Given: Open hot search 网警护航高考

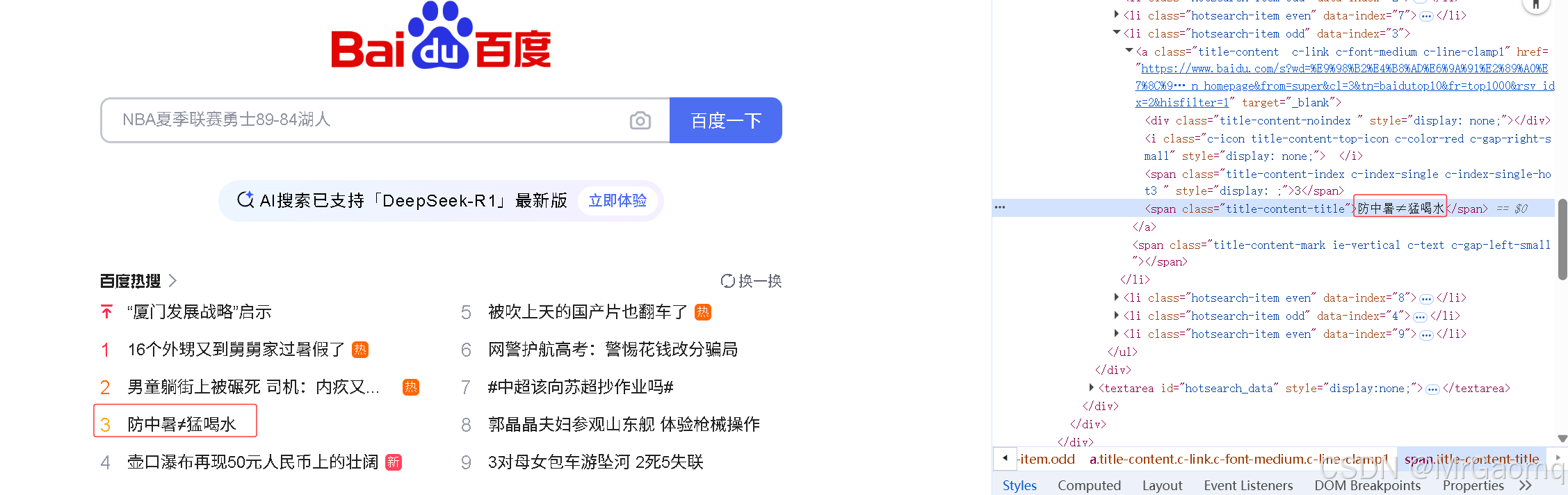Looking at the screenshot, I should click(613, 349).
